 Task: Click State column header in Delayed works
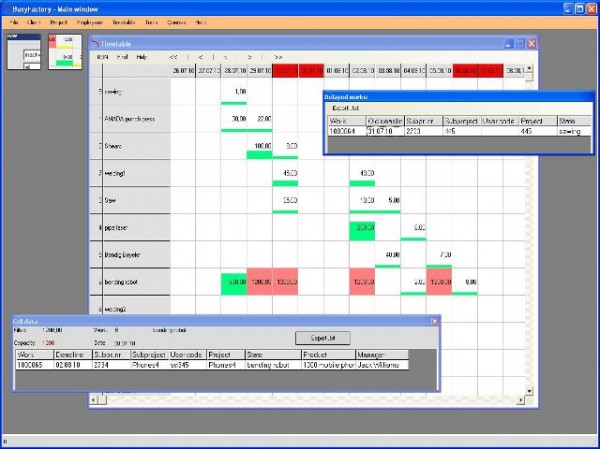pyautogui.click(x=574, y=121)
